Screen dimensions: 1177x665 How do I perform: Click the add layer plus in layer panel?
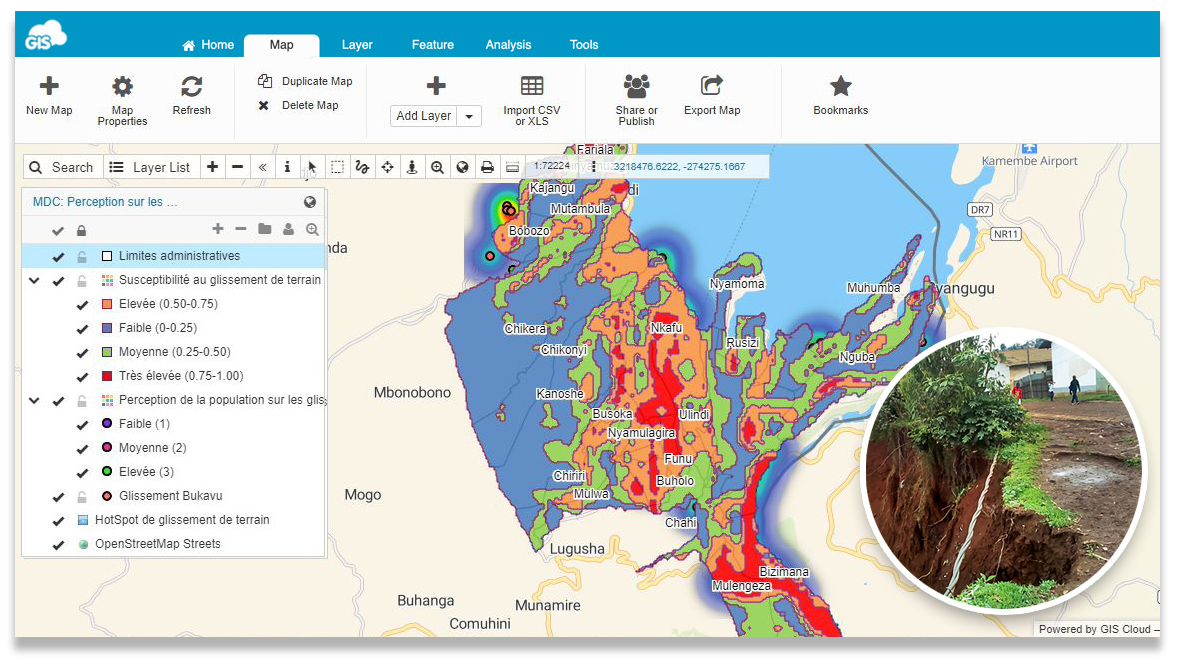click(218, 229)
